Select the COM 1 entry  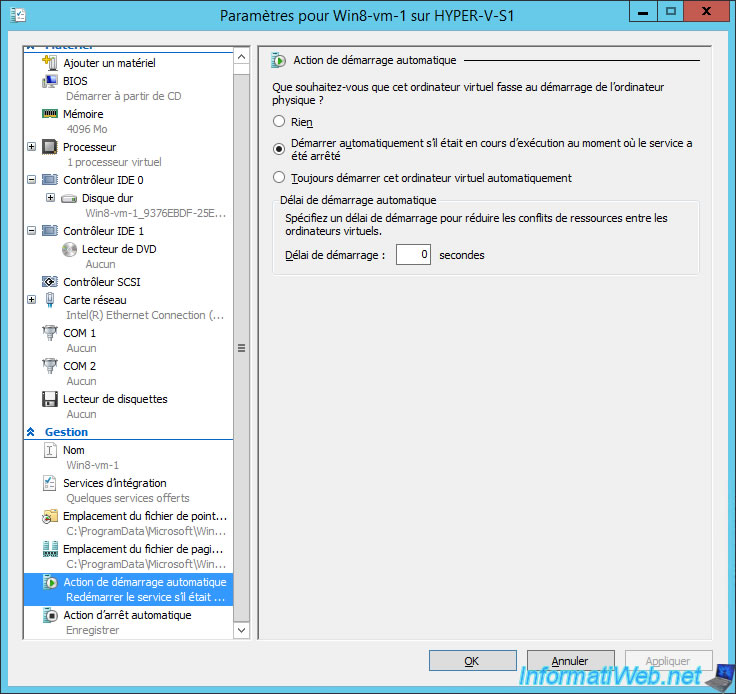(79, 333)
